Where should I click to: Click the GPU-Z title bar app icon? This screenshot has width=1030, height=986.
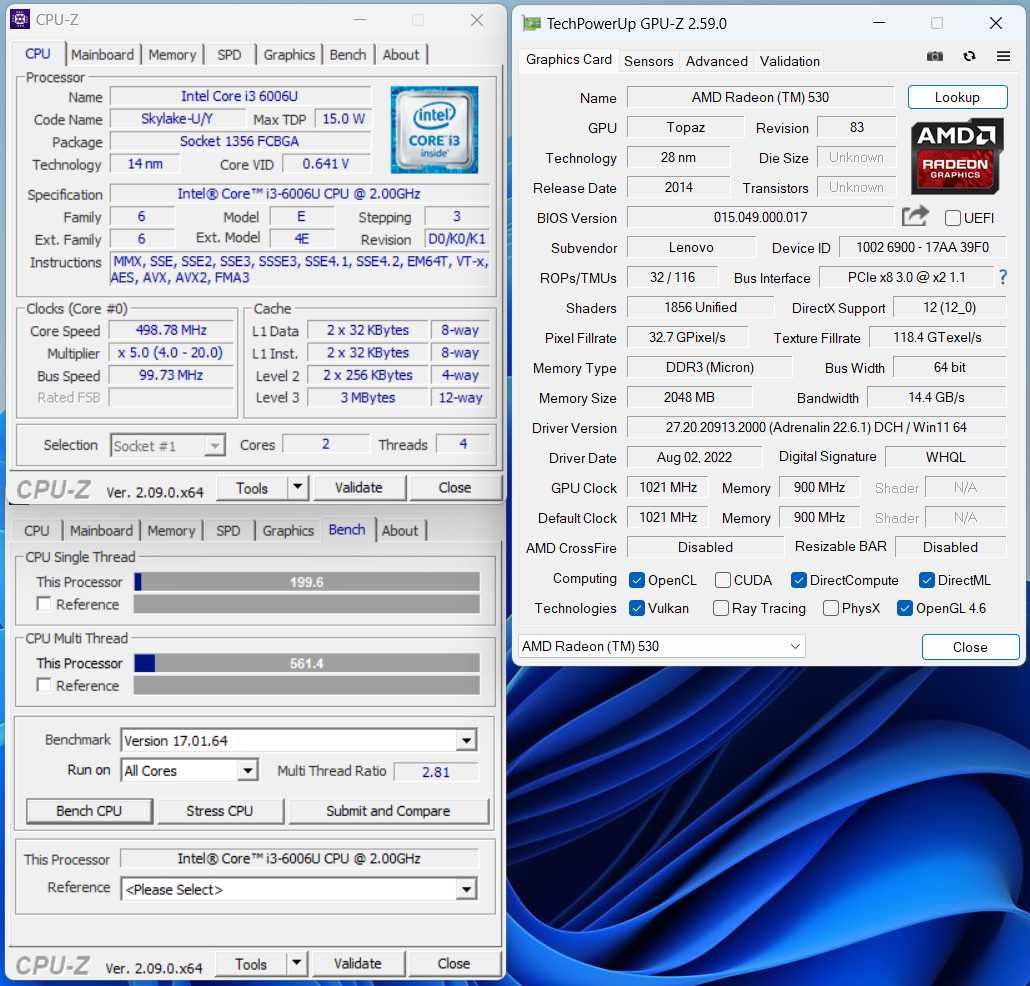point(531,24)
